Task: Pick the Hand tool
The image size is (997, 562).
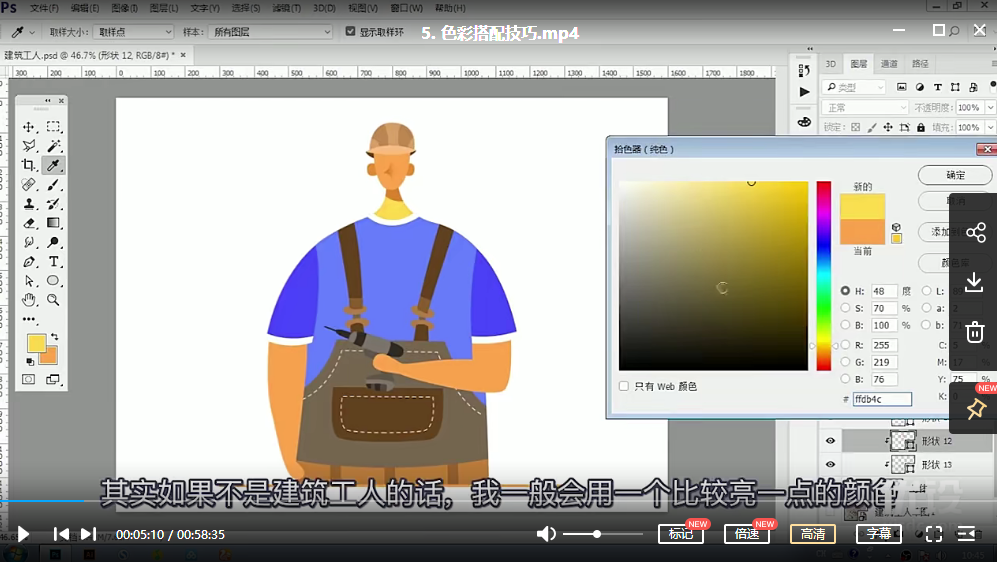Action: 29,299
